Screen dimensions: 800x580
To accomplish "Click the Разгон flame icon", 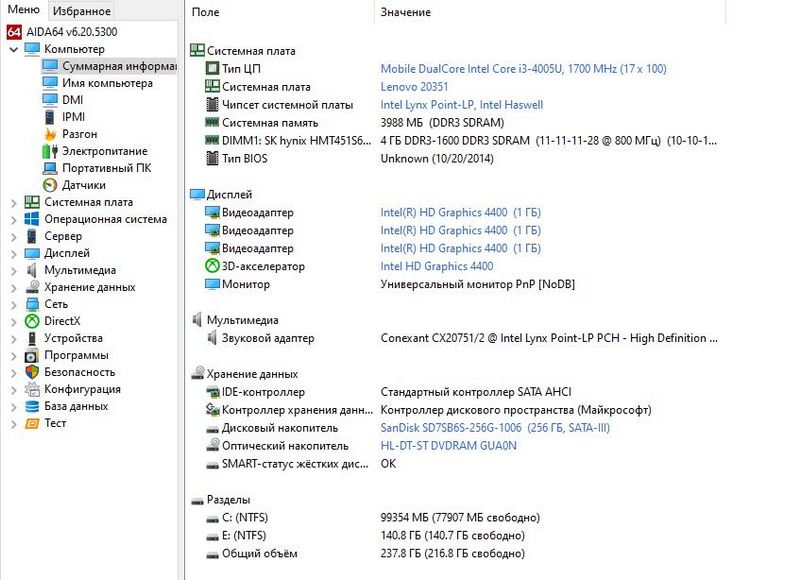I will (x=50, y=134).
